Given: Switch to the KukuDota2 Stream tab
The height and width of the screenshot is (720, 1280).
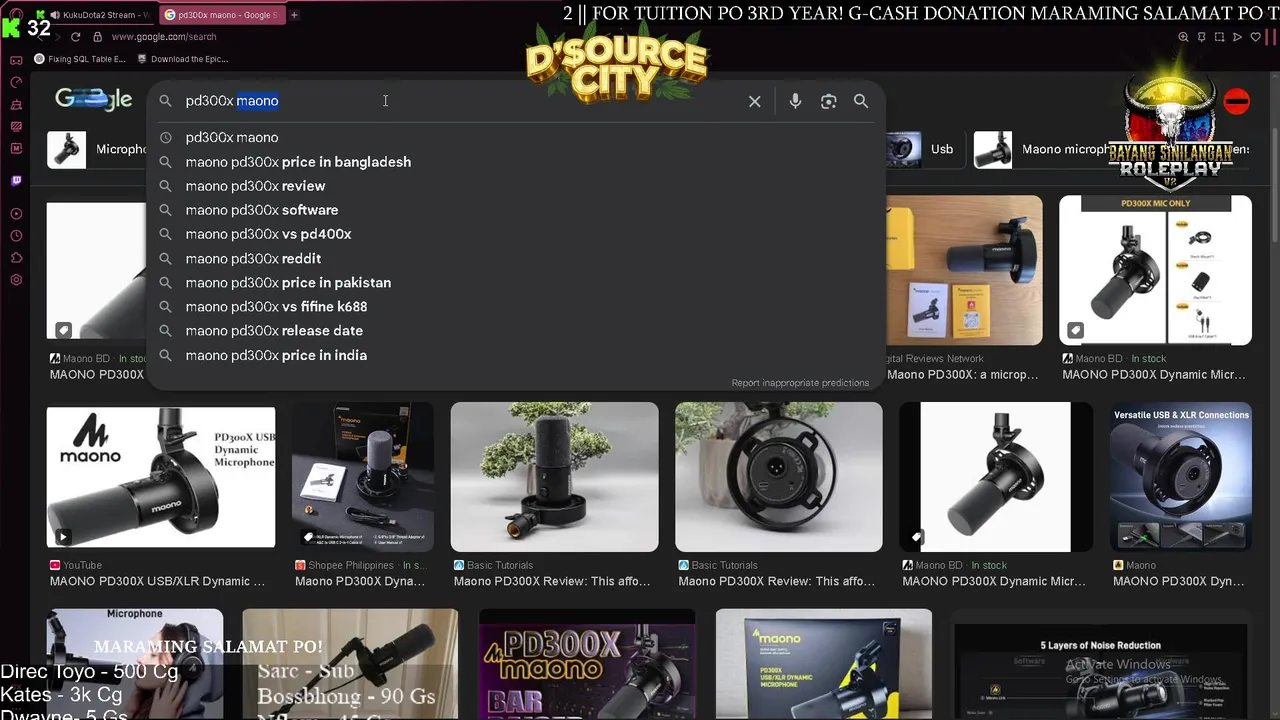Looking at the screenshot, I should [x=94, y=15].
